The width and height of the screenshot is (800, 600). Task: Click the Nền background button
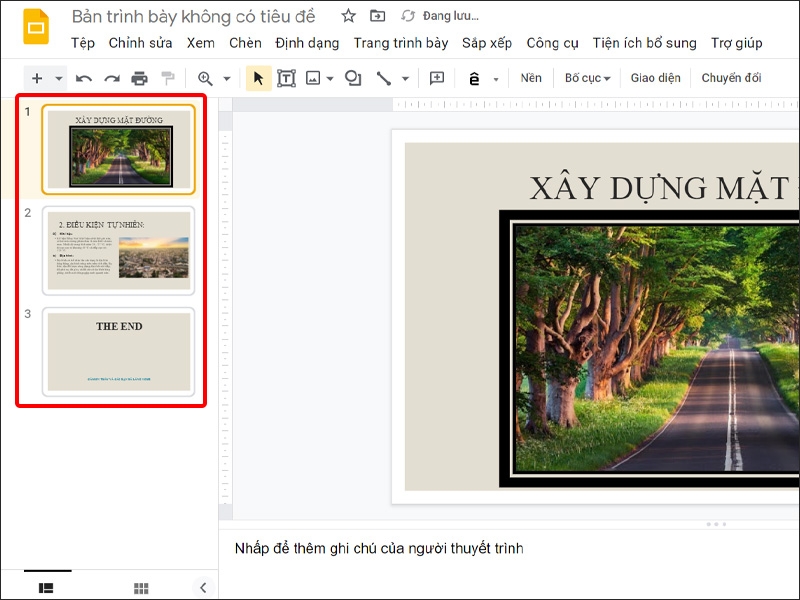pos(531,78)
